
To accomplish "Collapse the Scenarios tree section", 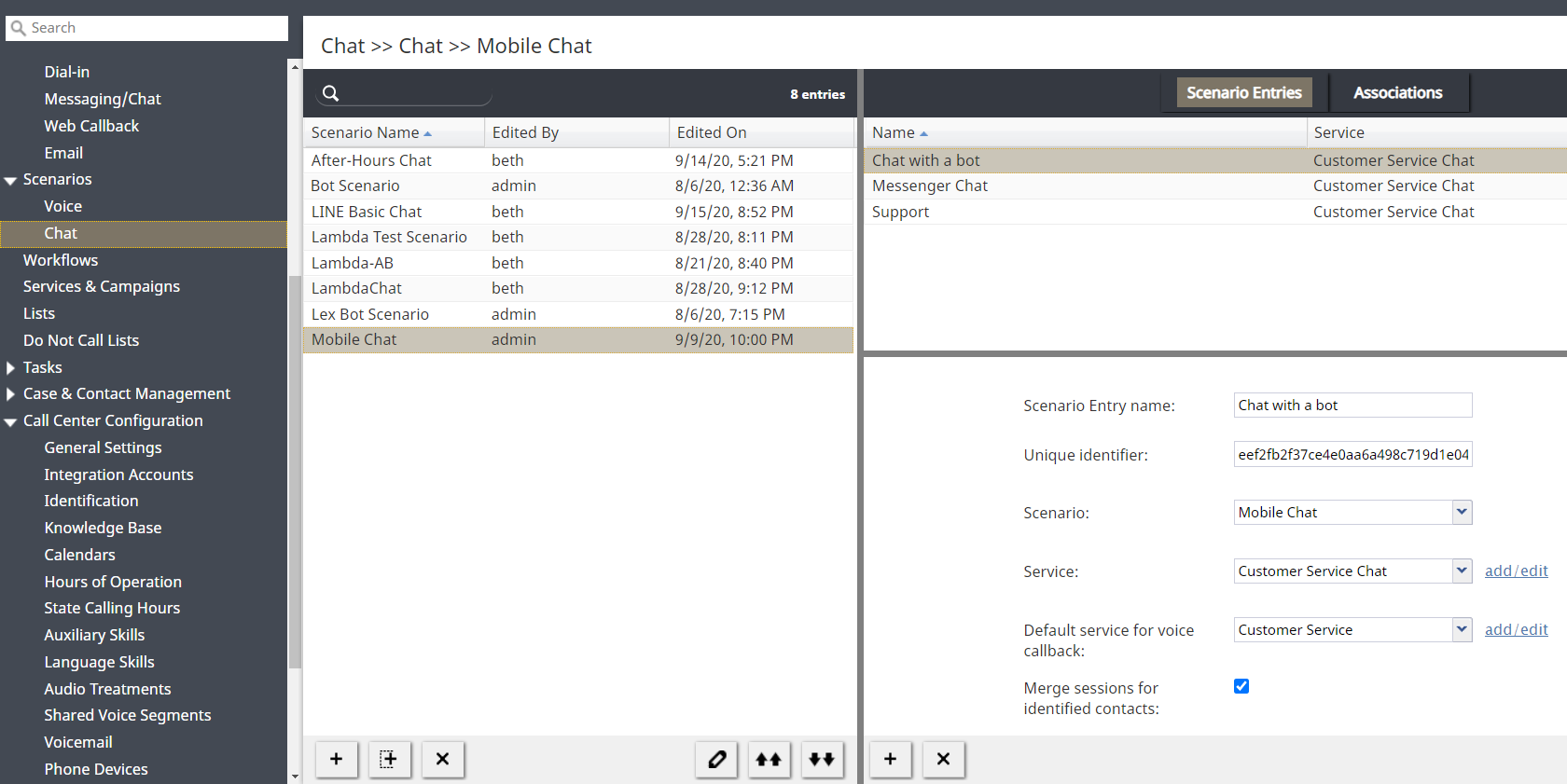I will pos(10,181).
